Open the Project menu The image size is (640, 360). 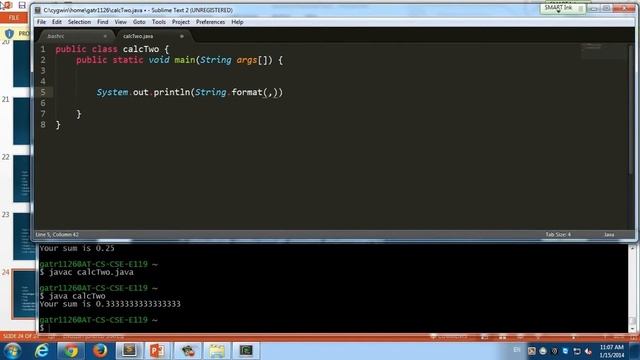click(181, 22)
